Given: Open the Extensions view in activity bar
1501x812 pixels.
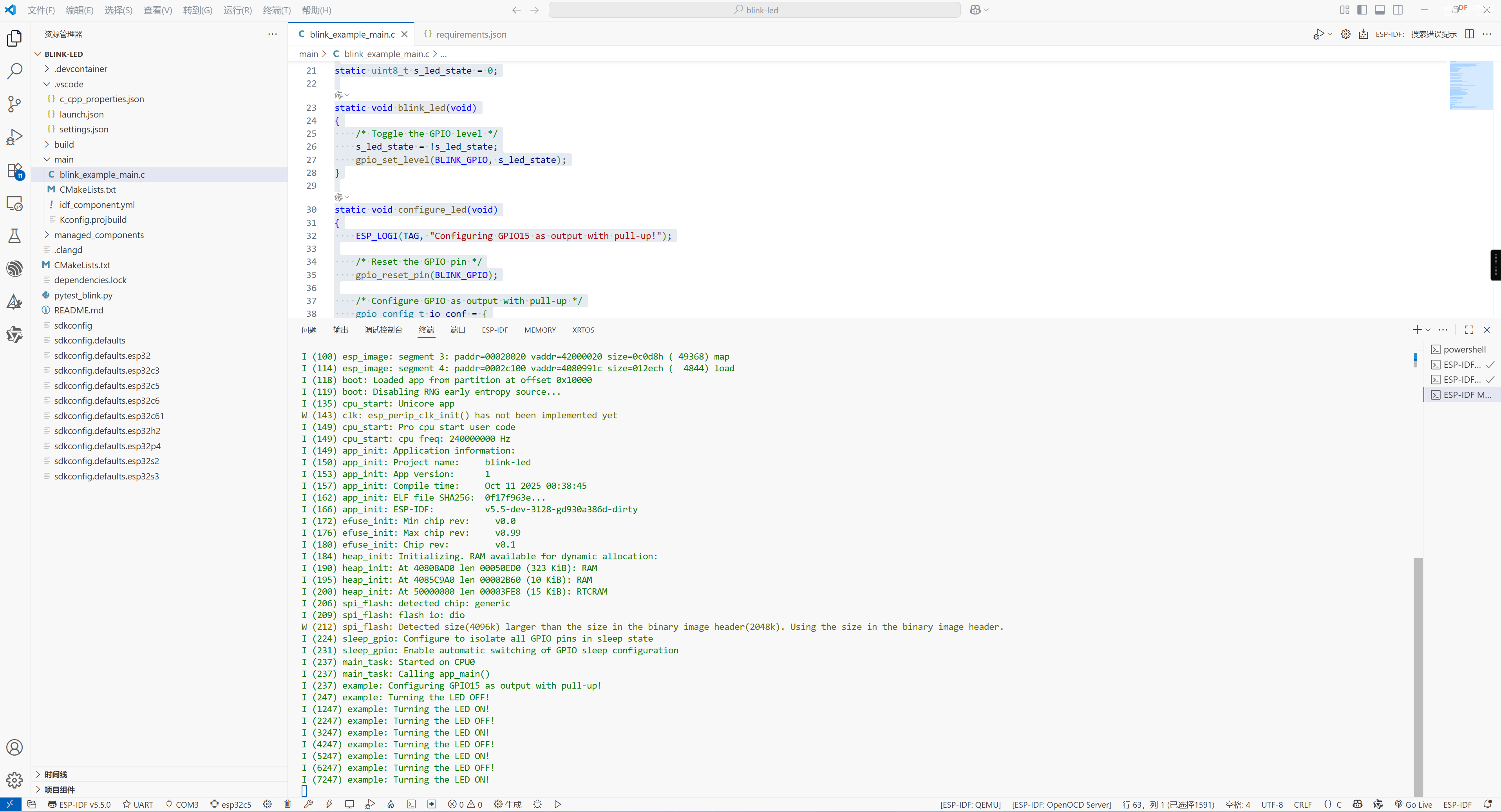Looking at the screenshot, I should coord(14,171).
